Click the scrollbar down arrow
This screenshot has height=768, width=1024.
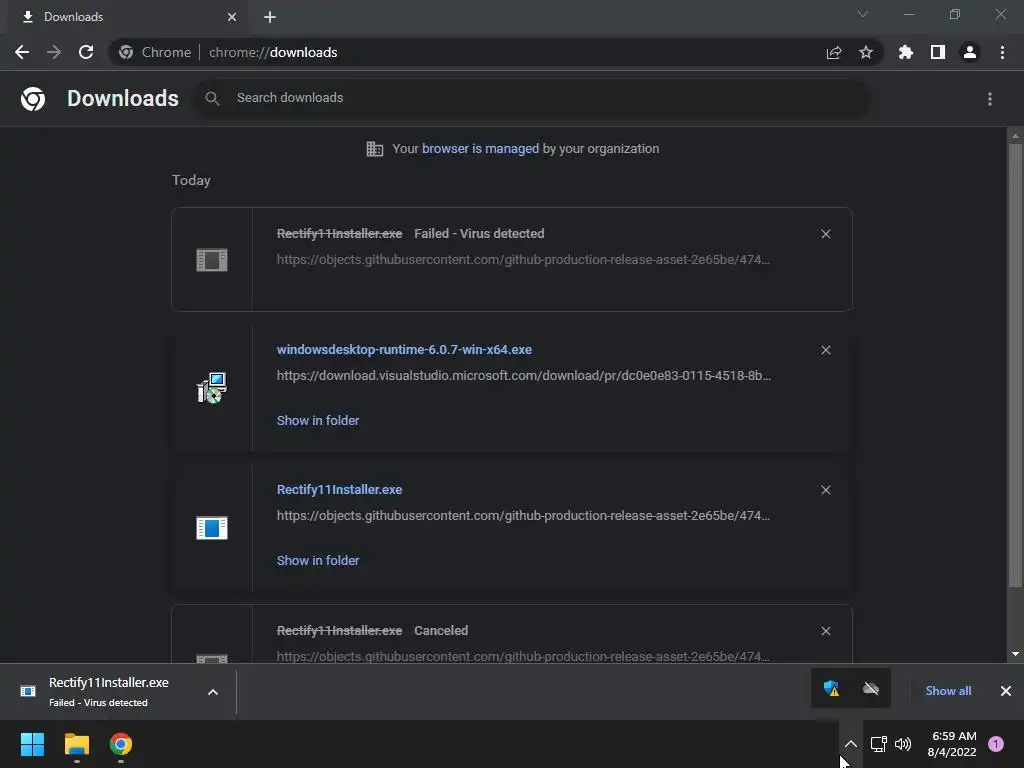pos(1015,654)
